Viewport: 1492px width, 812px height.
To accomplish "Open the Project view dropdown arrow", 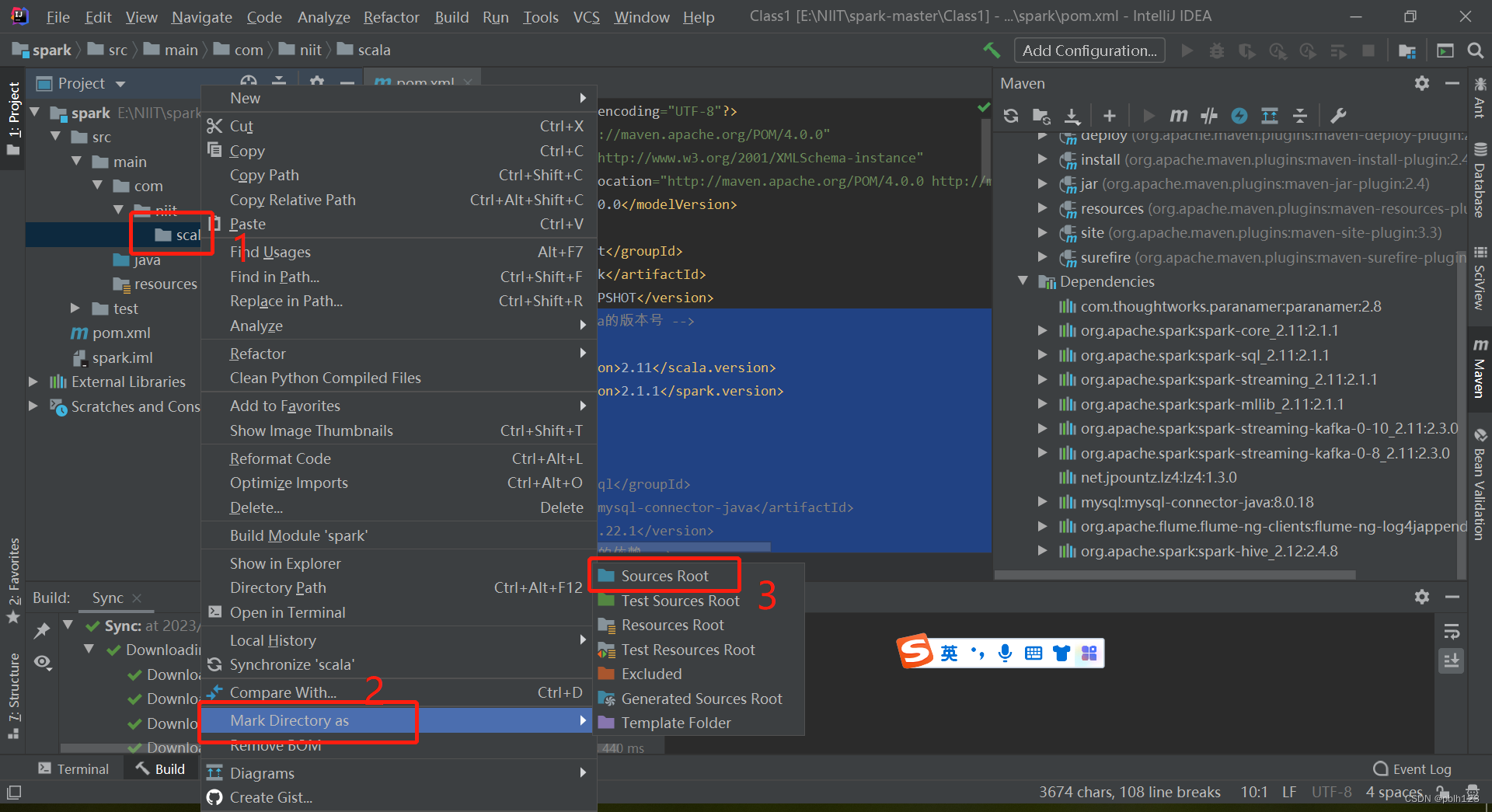I will click(x=120, y=84).
